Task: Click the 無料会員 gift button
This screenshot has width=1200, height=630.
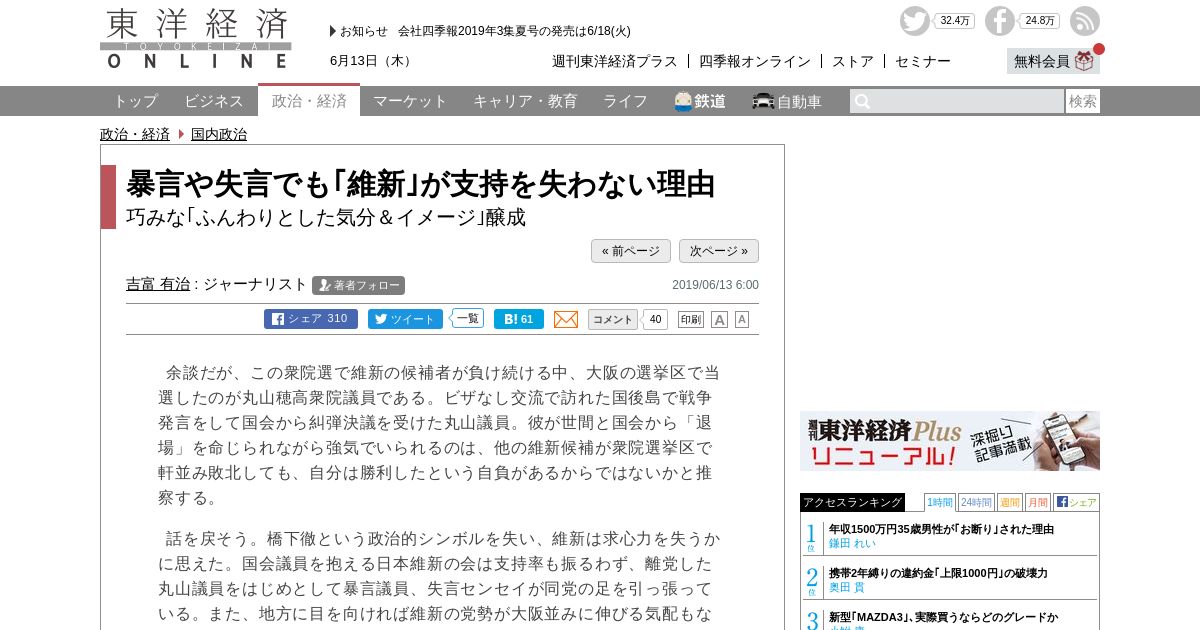Action: 1053,61
